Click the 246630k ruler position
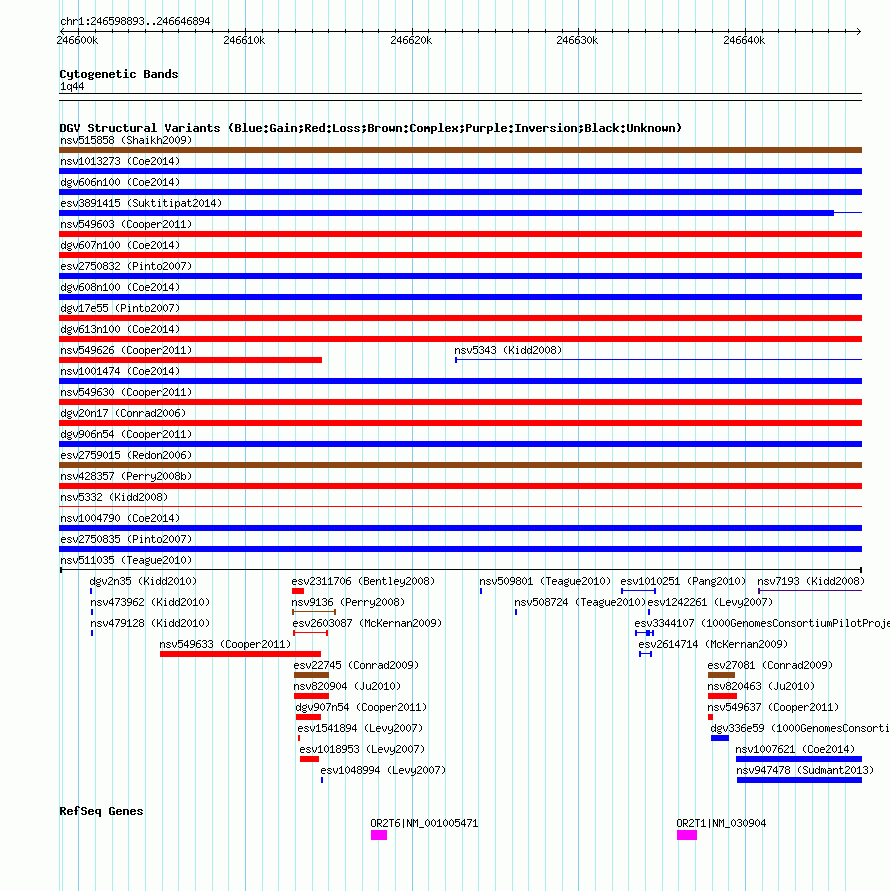Screen dimensions: 890x891 [x=577, y=41]
